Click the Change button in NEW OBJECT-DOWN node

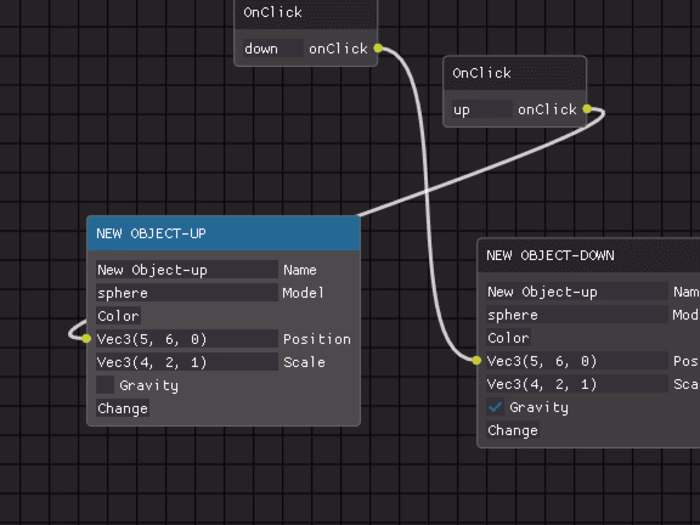[513, 430]
